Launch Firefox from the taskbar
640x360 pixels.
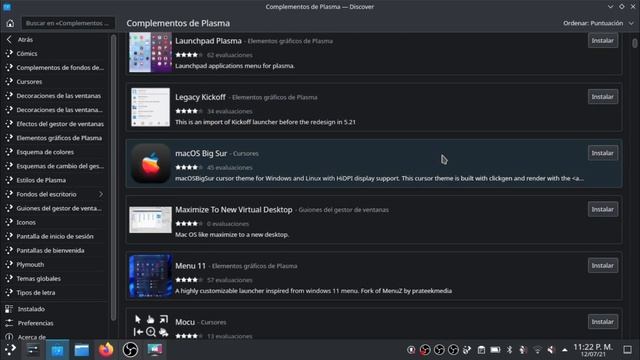pos(106,350)
